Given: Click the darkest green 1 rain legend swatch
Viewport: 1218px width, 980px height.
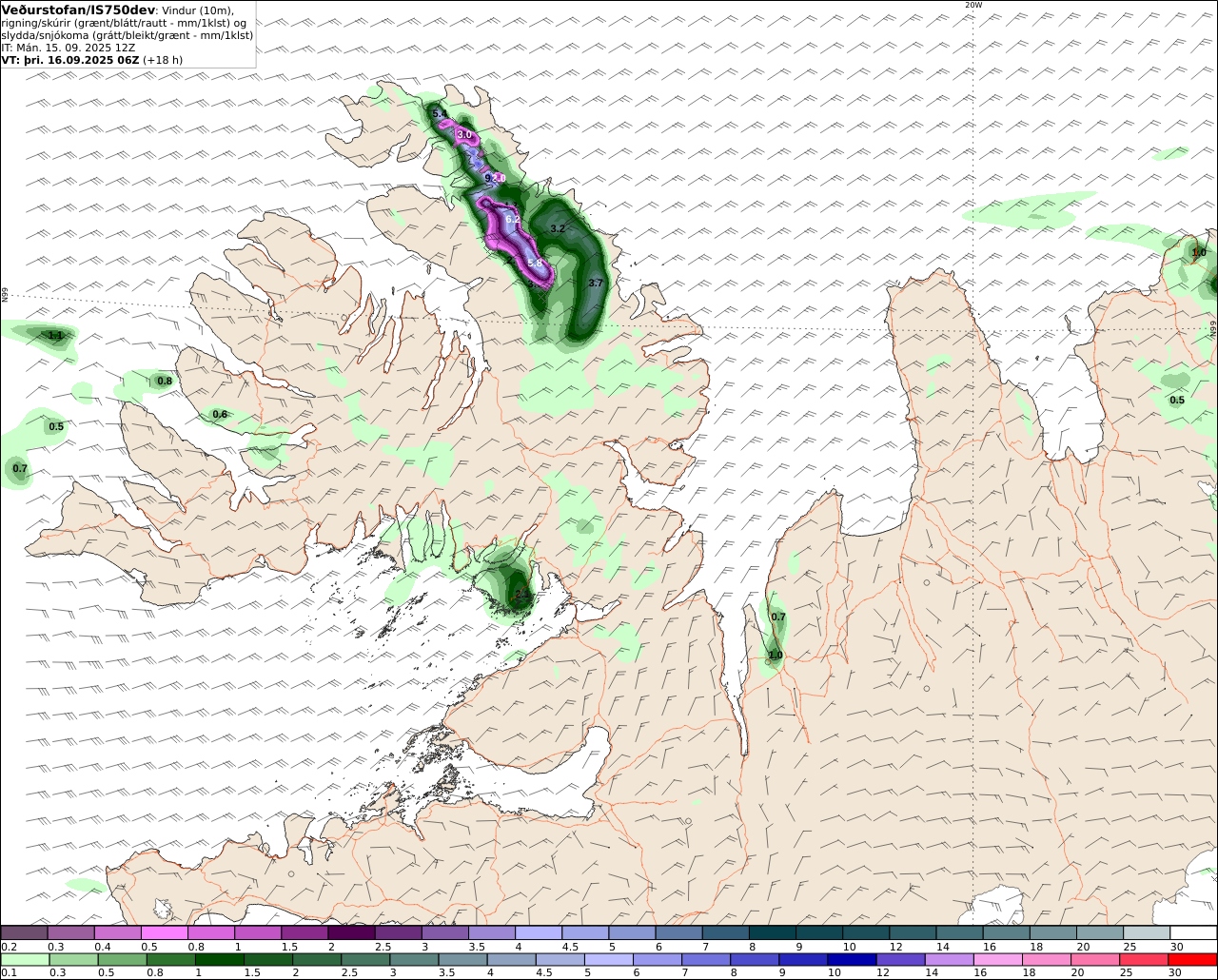Looking at the screenshot, I should tap(220, 959).
